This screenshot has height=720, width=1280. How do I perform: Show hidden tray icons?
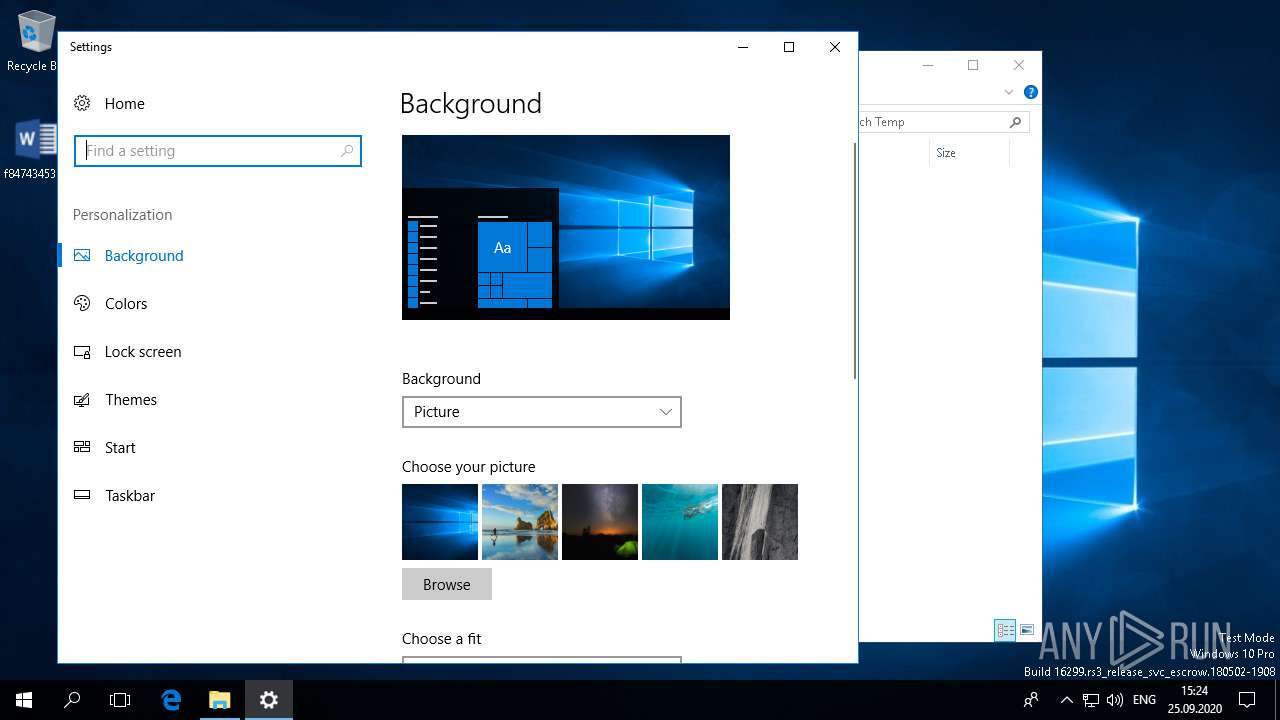click(1066, 700)
